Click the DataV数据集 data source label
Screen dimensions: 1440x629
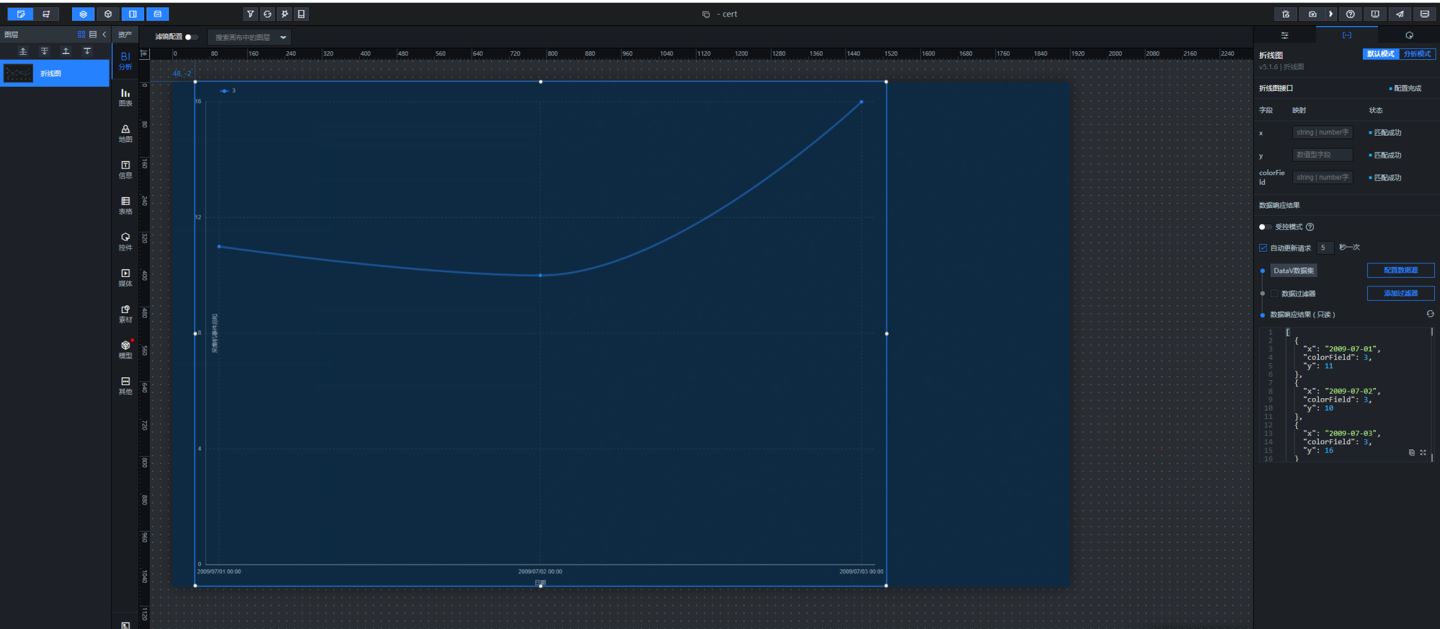click(x=1294, y=270)
